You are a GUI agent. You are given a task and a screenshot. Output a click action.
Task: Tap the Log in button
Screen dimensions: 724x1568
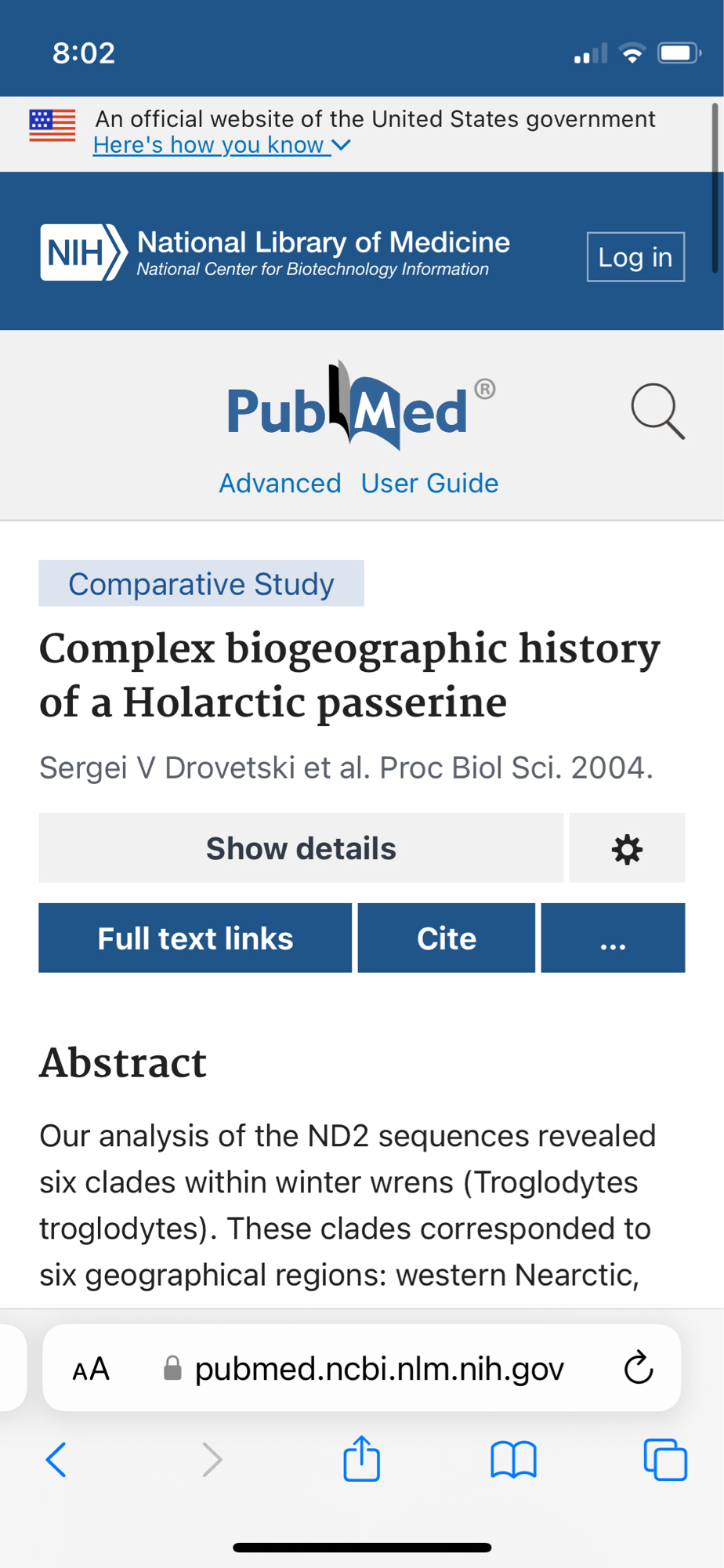[x=635, y=257]
